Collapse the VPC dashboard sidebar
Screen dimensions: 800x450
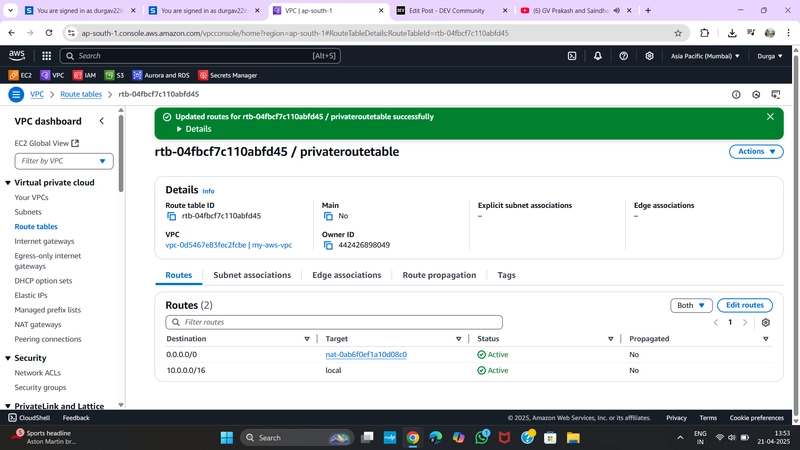point(102,121)
